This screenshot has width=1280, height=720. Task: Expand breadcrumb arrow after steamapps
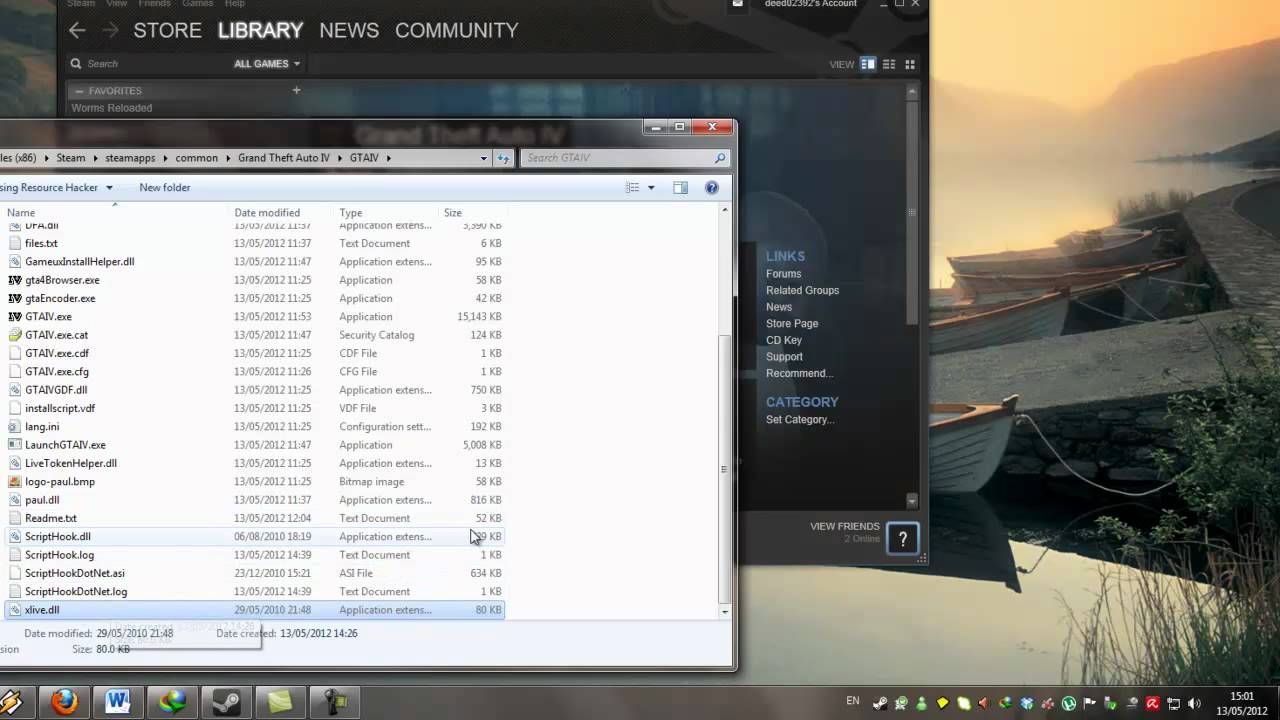point(166,158)
